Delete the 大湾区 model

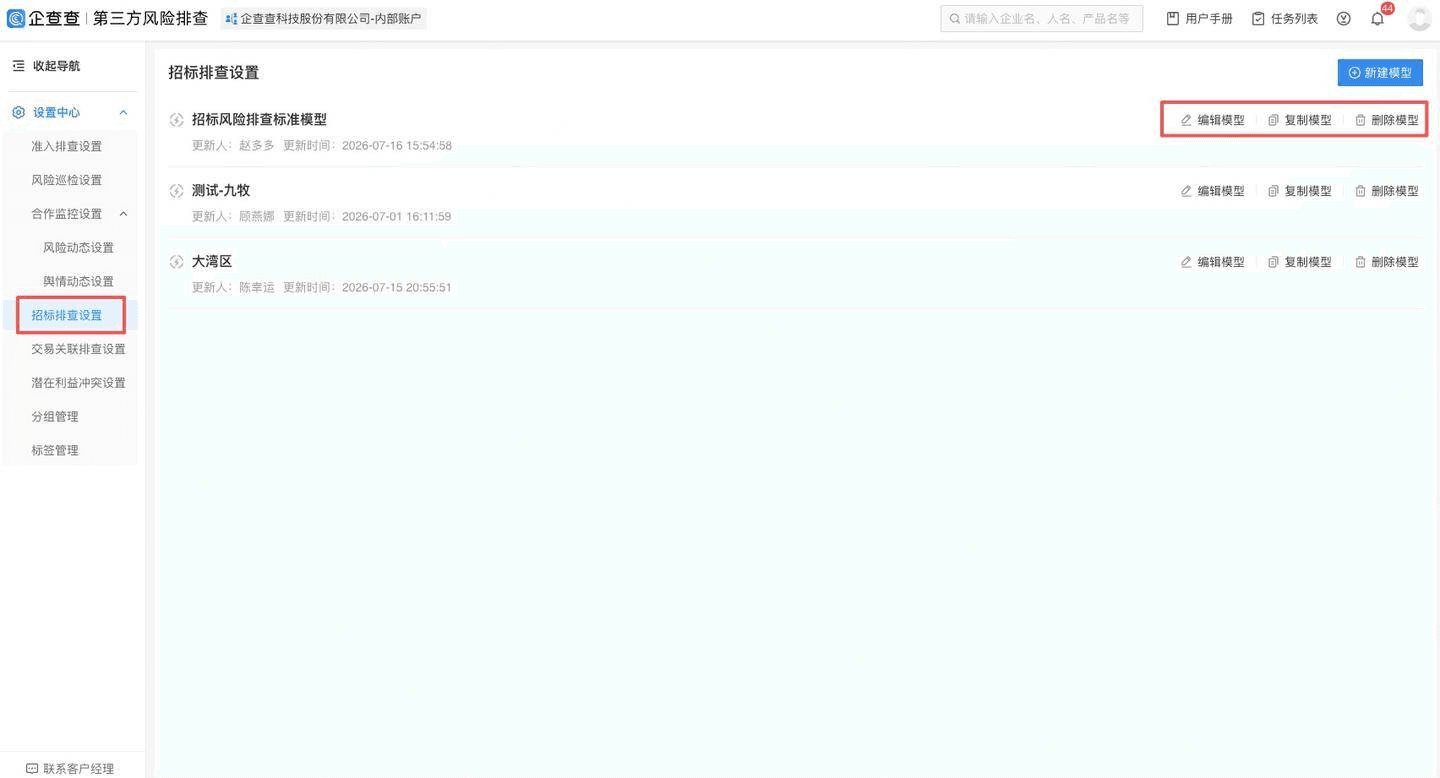pyautogui.click(x=1387, y=262)
